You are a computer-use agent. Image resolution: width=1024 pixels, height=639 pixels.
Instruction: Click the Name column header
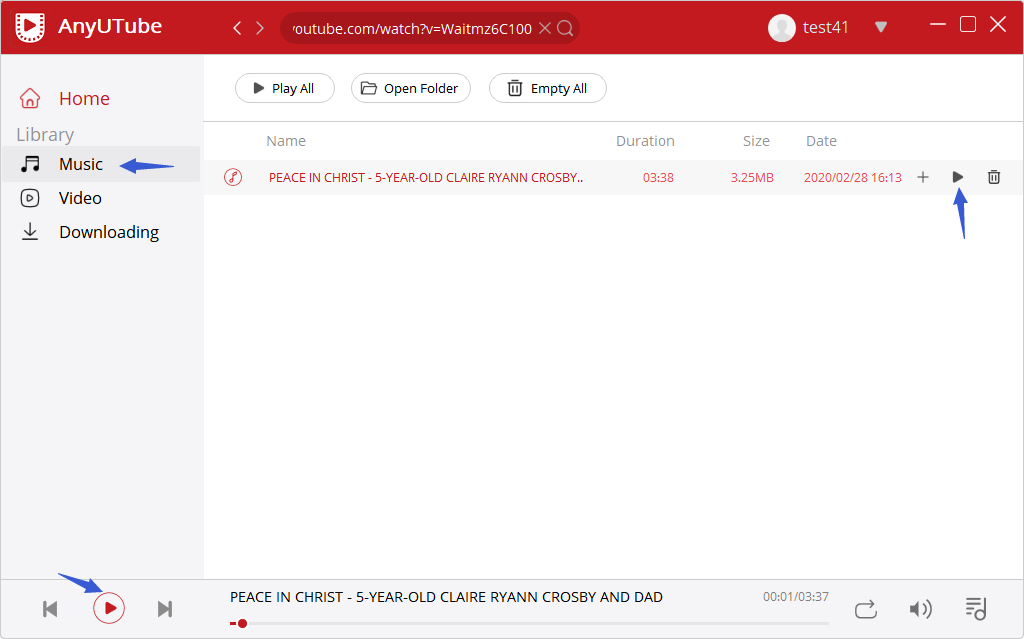point(286,141)
